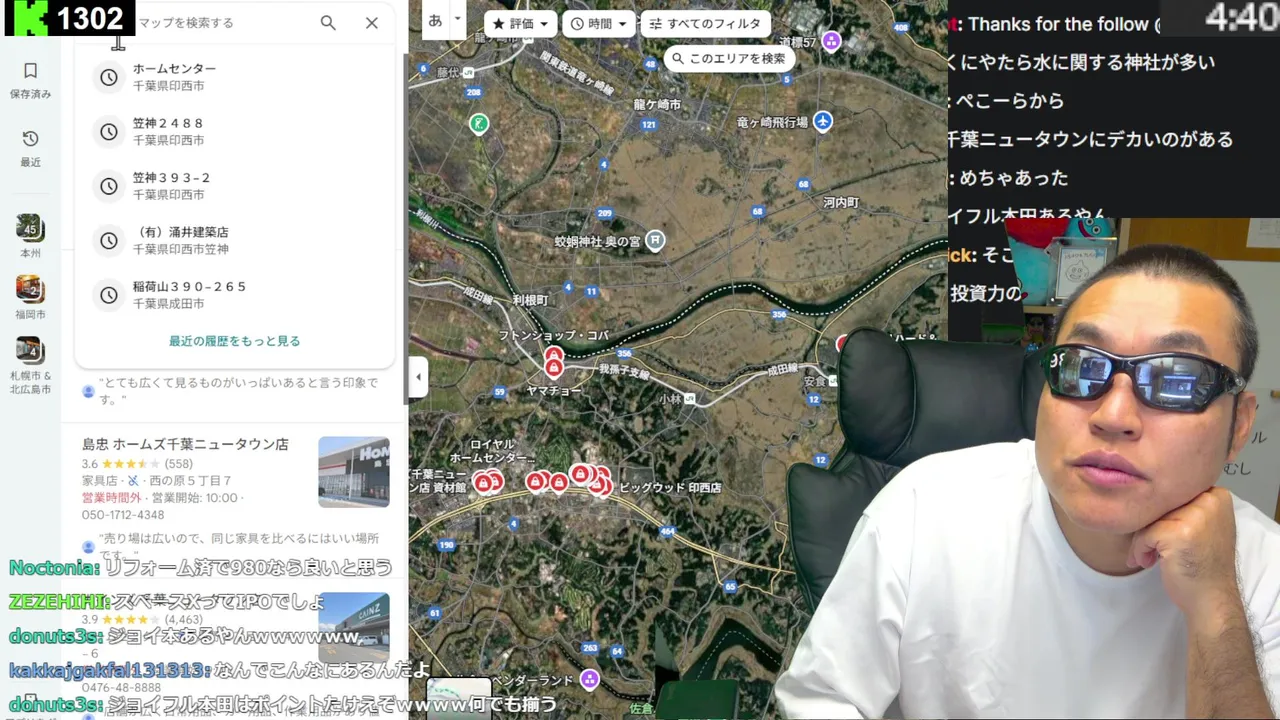
Task: Click the clock icon beside ホームセンター
Action: (109, 77)
